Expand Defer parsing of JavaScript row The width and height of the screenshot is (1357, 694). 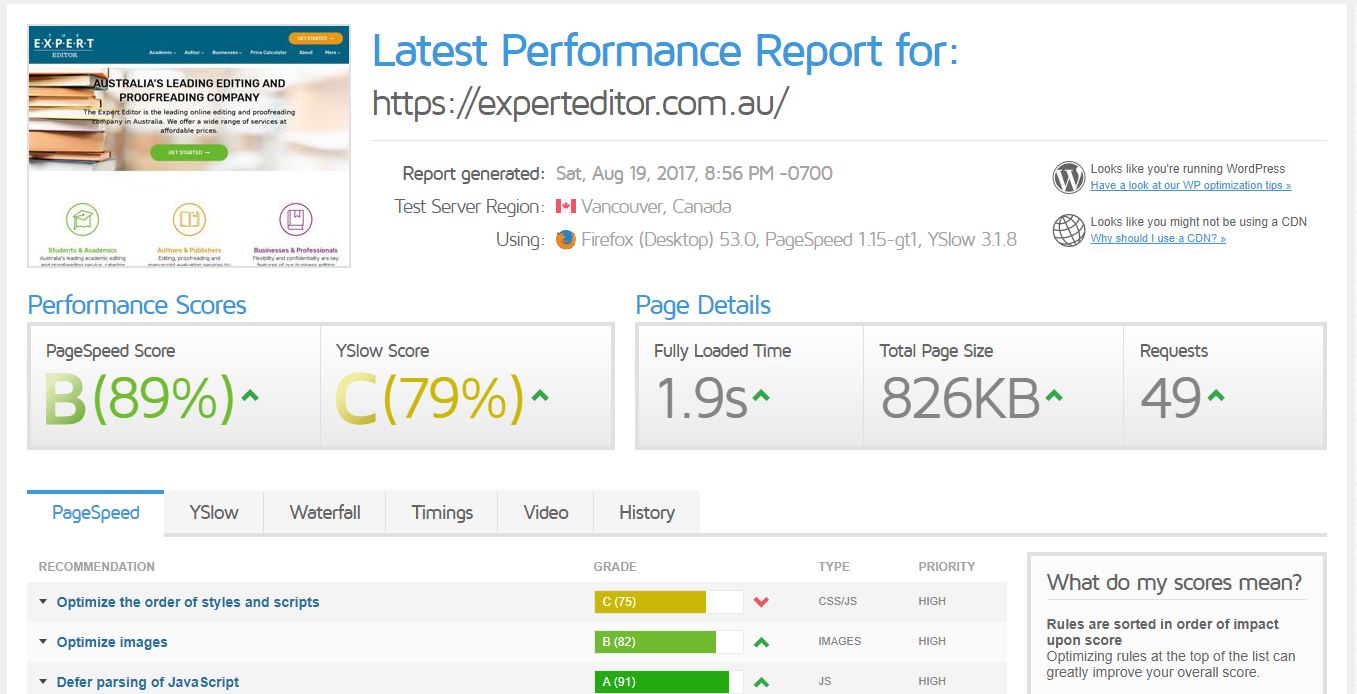148,682
